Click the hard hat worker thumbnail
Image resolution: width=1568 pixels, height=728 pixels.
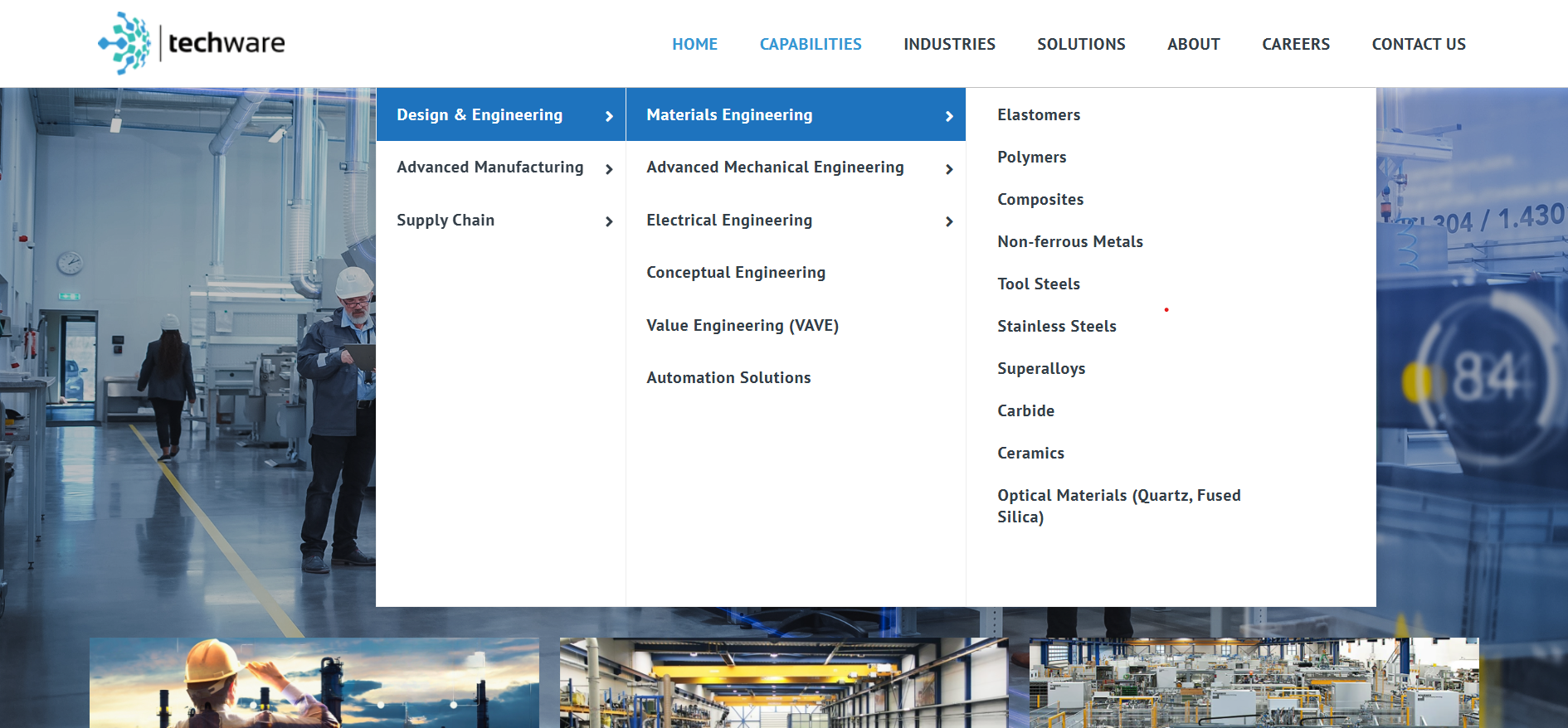click(314, 682)
